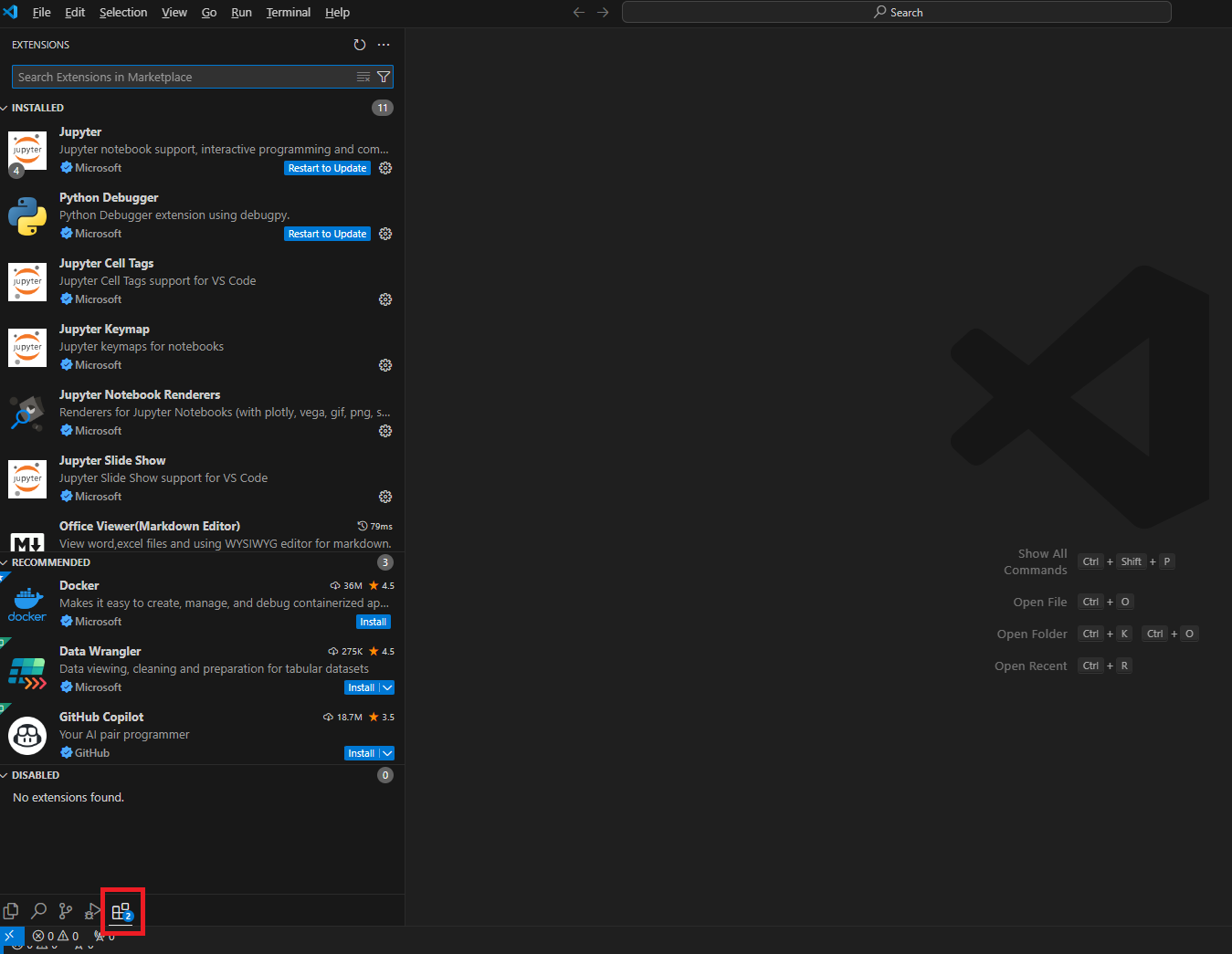Click the Docker 4.5 star rating
The image size is (1232, 954).
(x=382, y=586)
